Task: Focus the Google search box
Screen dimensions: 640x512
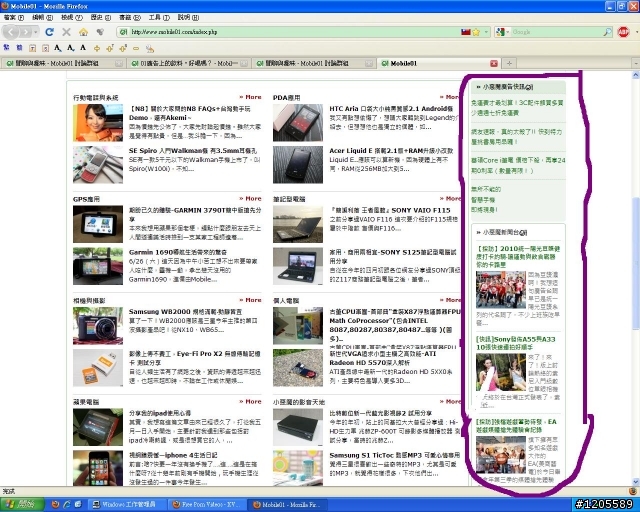Action: pyautogui.click(x=556, y=32)
